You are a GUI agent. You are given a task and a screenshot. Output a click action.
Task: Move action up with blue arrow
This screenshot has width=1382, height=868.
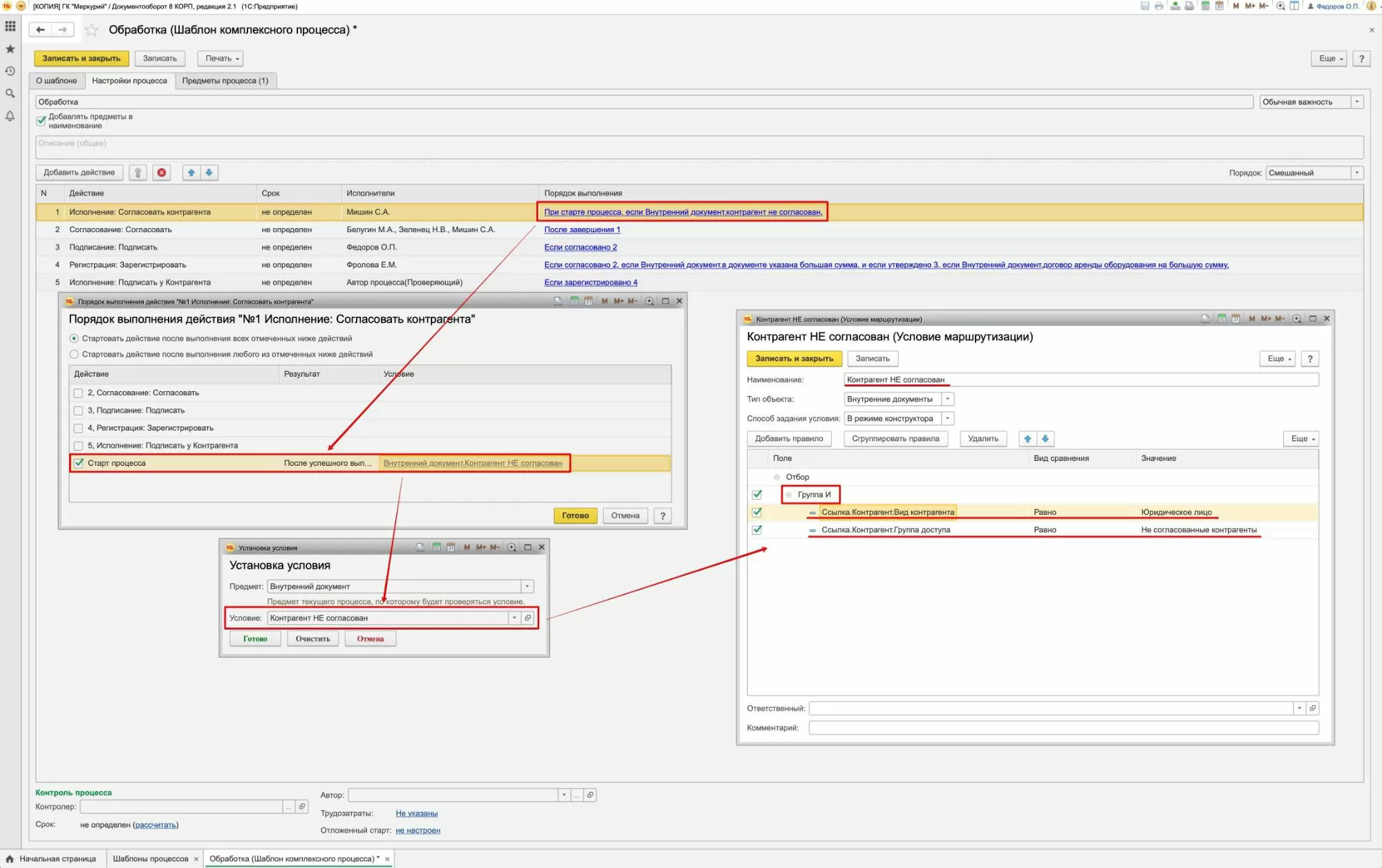[192, 173]
